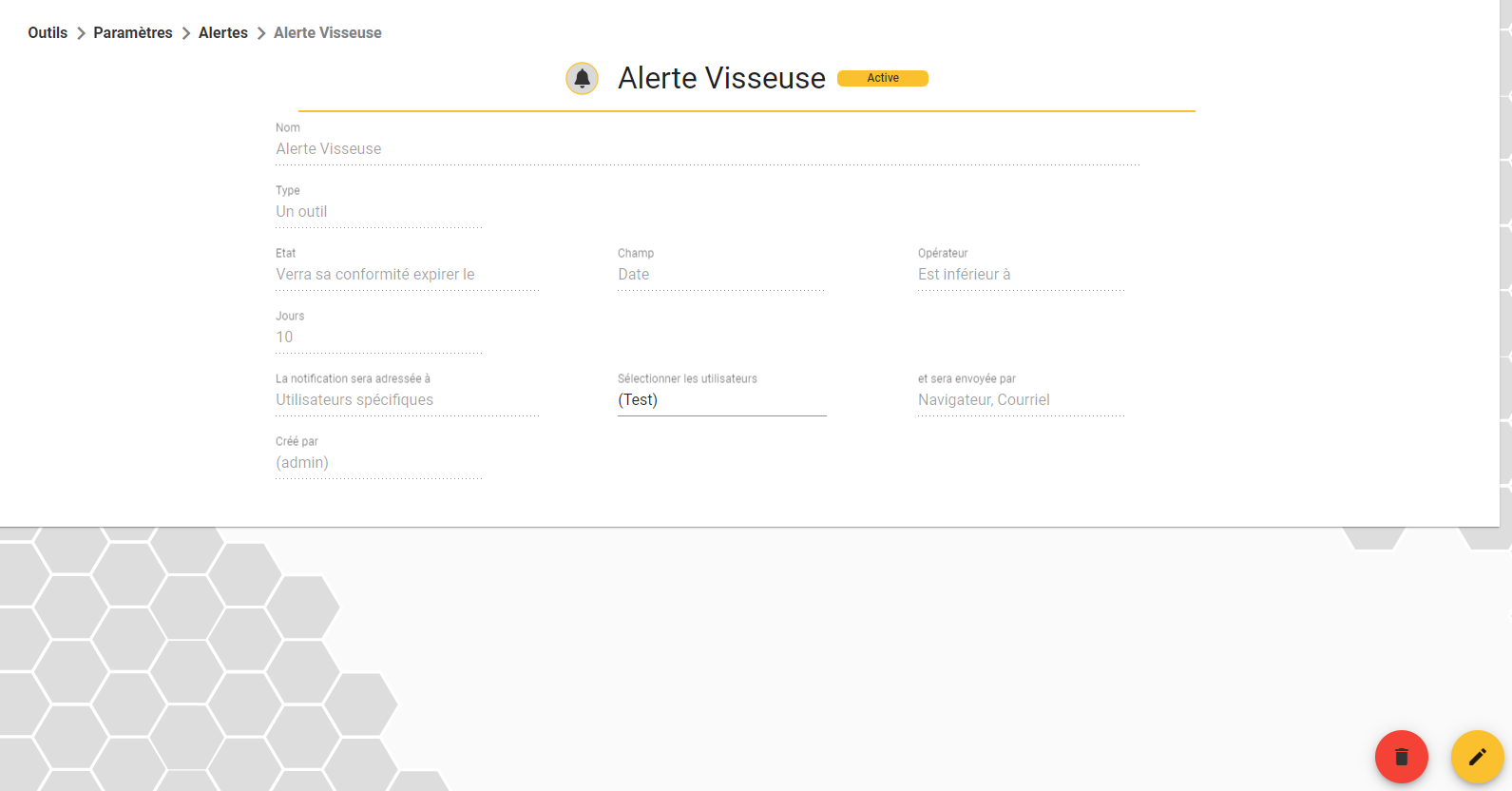The height and width of the screenshot is (791, 1512).
Task: Go to Outils in the breadcrumb
Action: 48,32
